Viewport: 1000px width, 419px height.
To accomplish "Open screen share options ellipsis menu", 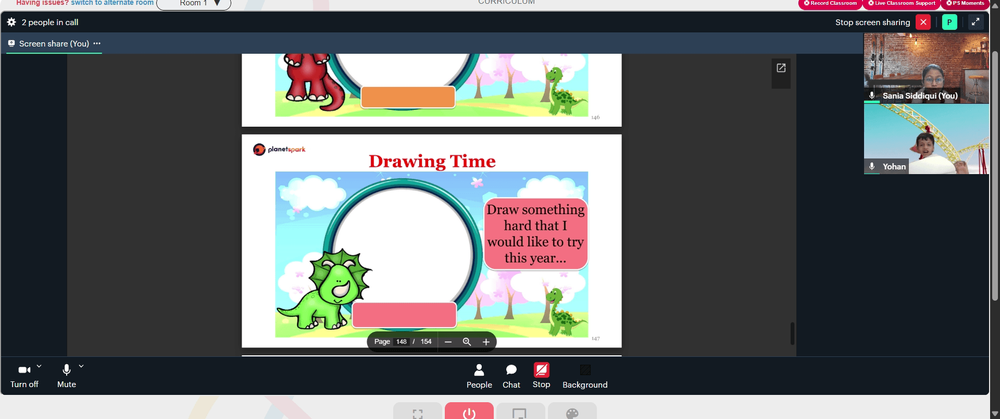I will click(x=97, y=43).
